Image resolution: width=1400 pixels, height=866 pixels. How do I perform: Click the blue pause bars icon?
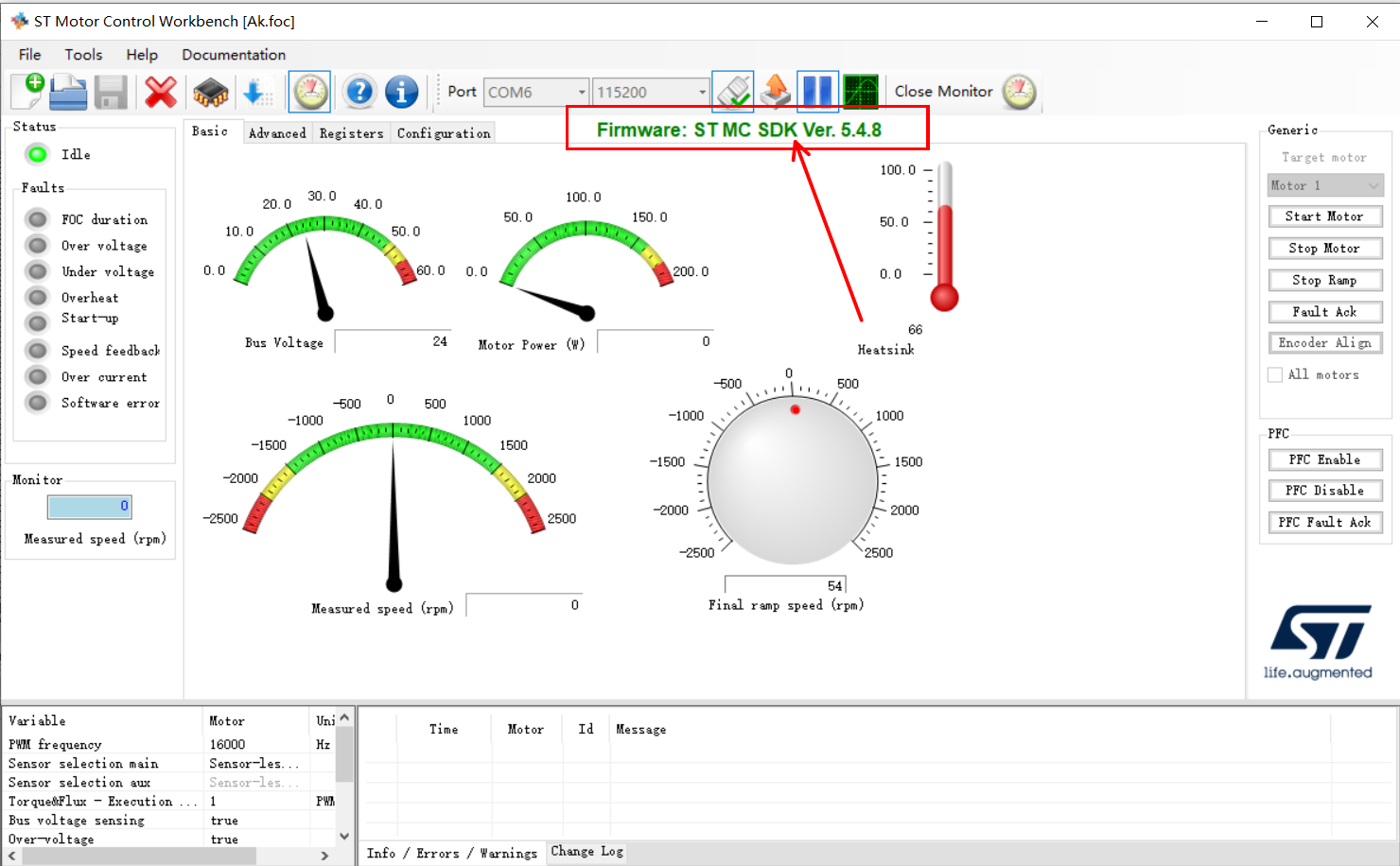point(817,92)
